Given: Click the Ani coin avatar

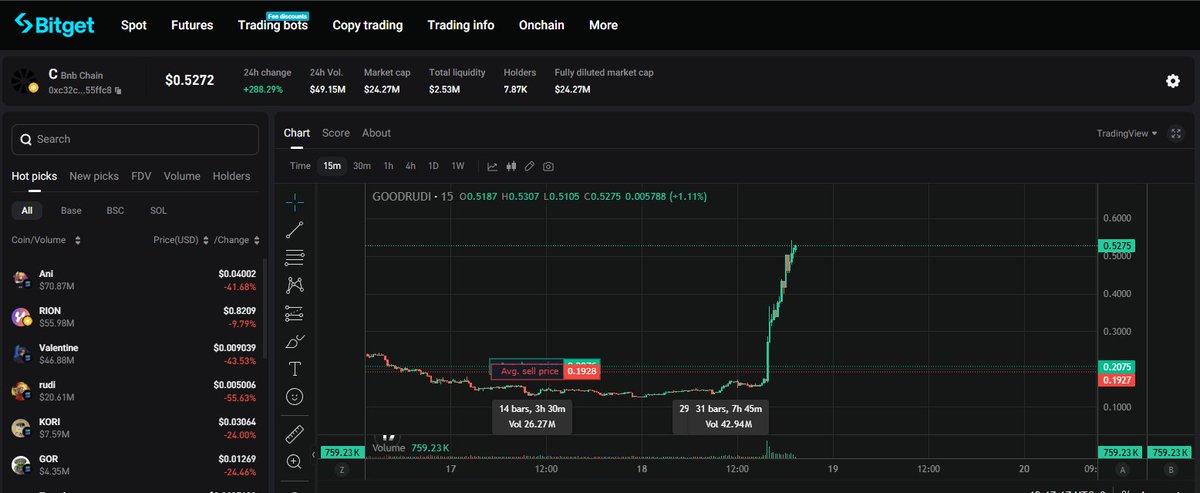Looking at the screenshot, I should [21, 279].
